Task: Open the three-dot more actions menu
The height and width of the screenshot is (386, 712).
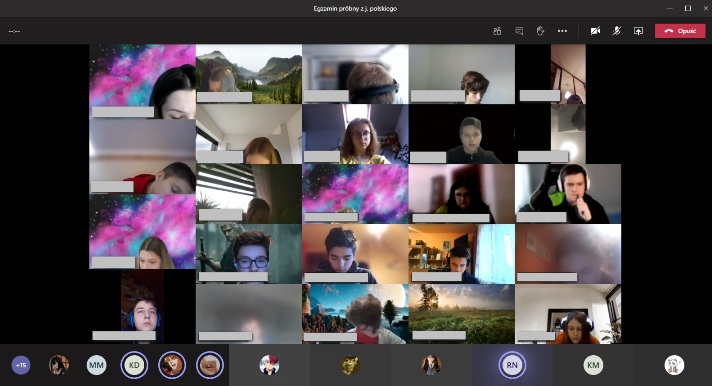Action: 562,31
